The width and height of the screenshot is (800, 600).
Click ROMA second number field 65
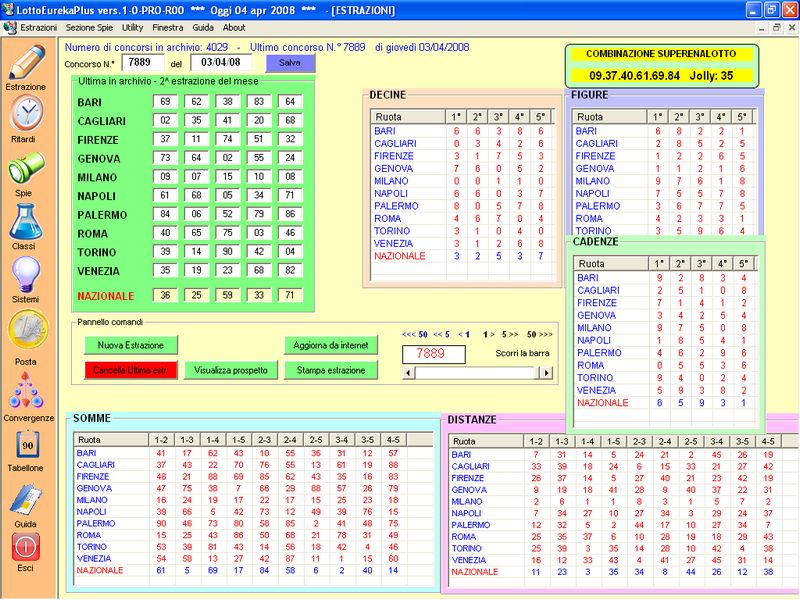[196, 233]
